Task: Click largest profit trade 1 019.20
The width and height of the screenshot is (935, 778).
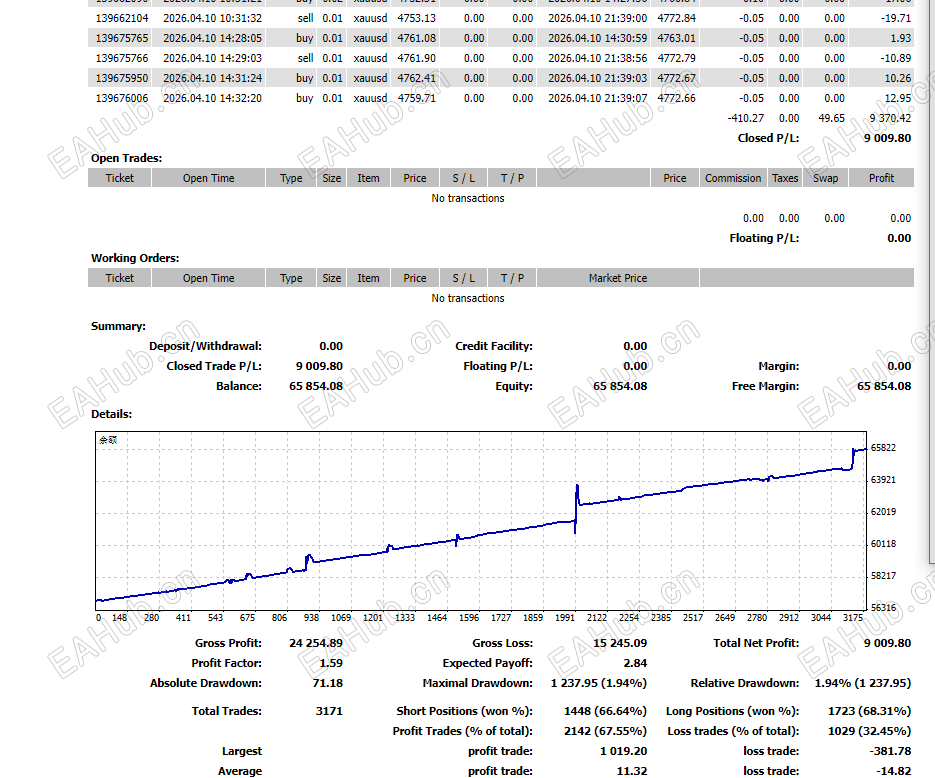Action: (x=623, y=751)
